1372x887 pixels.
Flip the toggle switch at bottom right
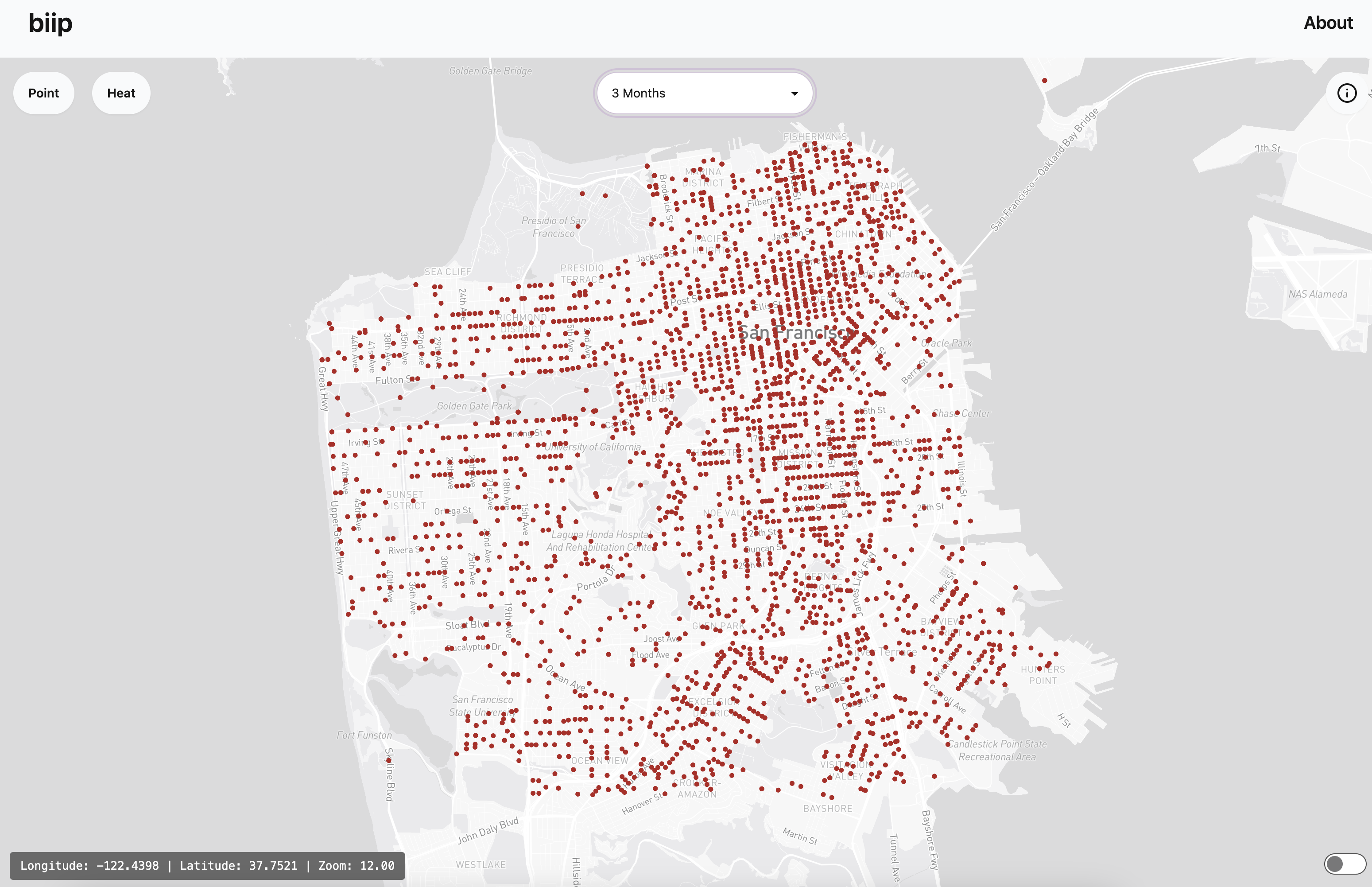coord(1345,864)
